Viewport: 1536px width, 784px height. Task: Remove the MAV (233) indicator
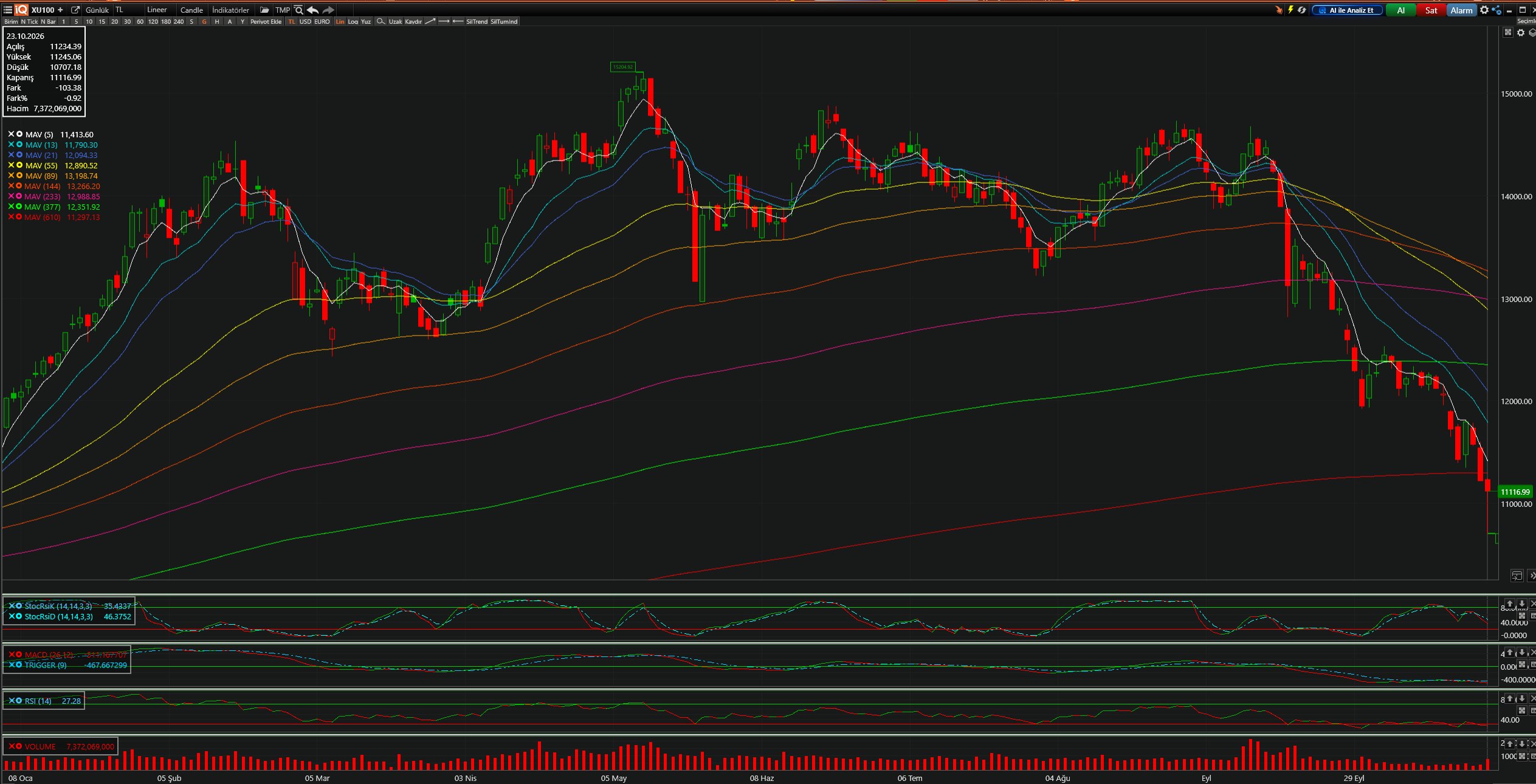(x=11, y=196)
